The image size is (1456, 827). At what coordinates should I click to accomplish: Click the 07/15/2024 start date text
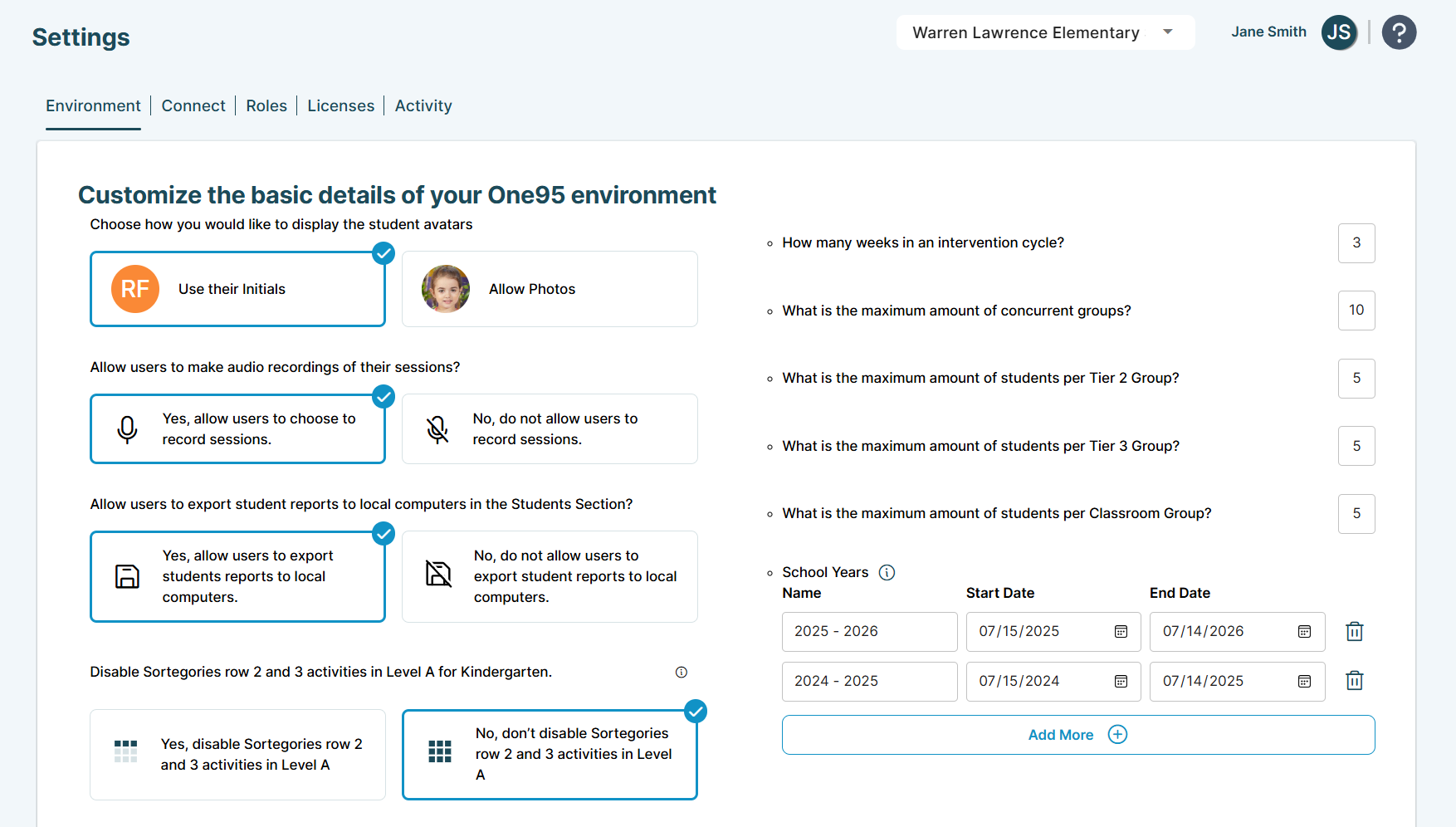click(x=1019, y=682)
